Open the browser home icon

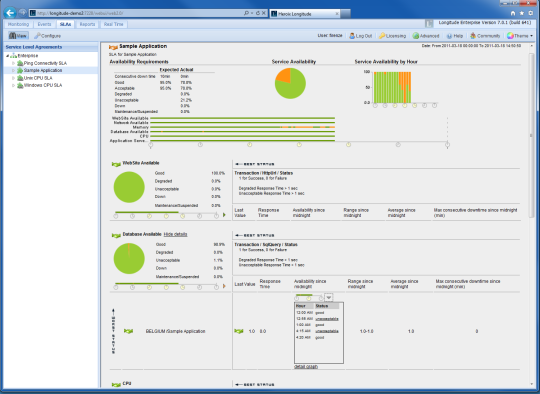coord(513,13)
